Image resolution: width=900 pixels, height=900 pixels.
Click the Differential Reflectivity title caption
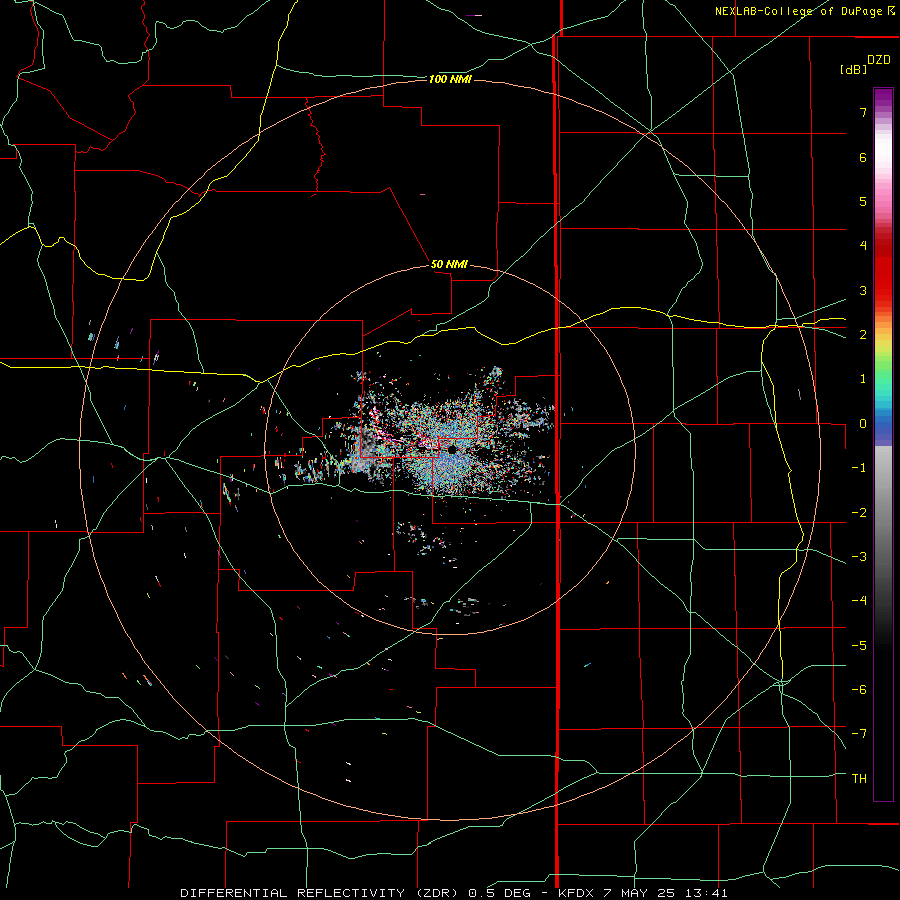453,893
